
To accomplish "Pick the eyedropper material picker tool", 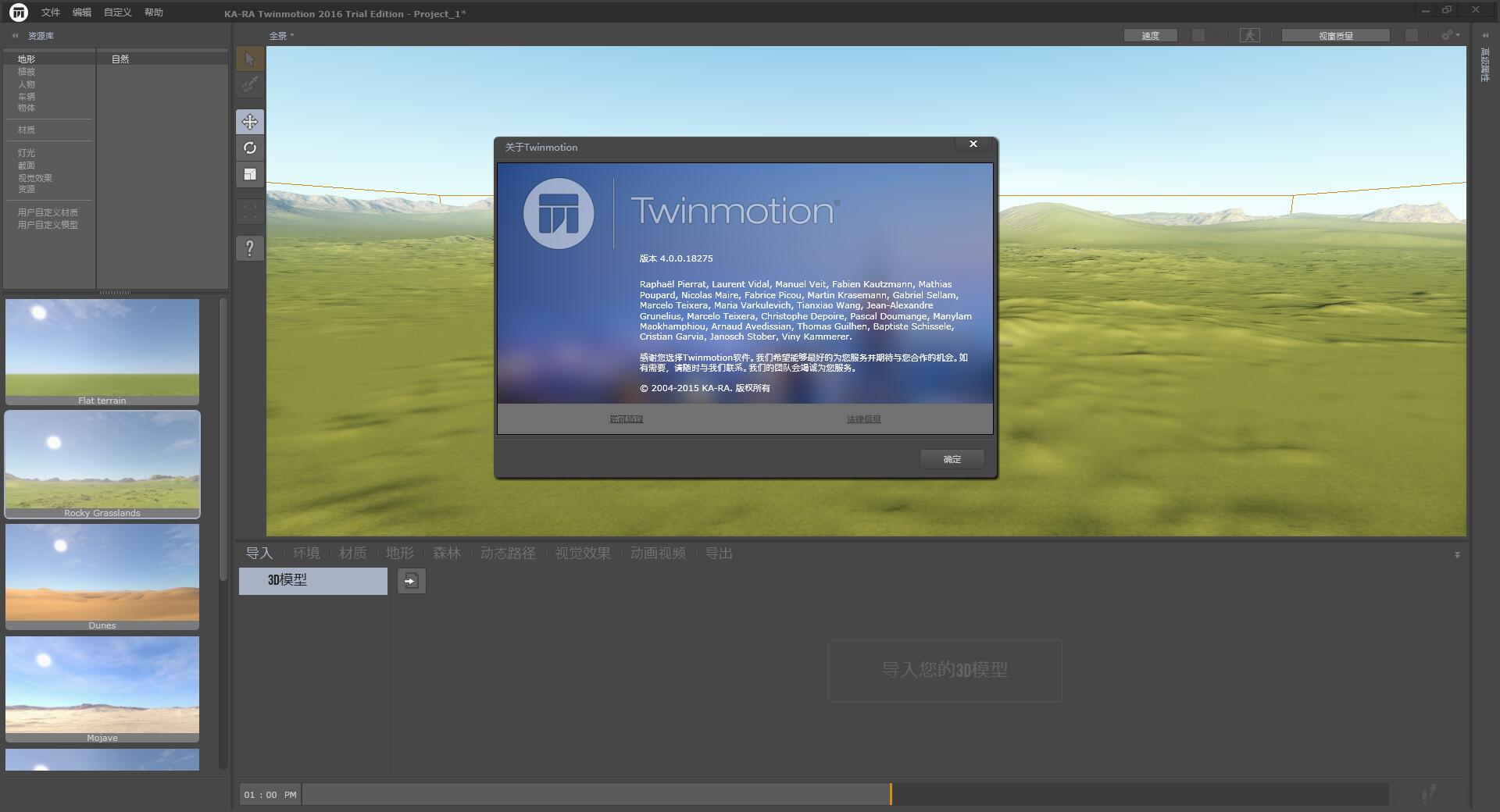I will pos(250,84).
